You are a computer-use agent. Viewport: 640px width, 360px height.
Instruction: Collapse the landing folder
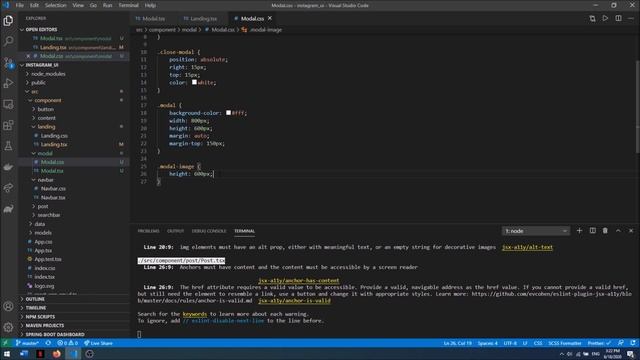pos(46,127)
